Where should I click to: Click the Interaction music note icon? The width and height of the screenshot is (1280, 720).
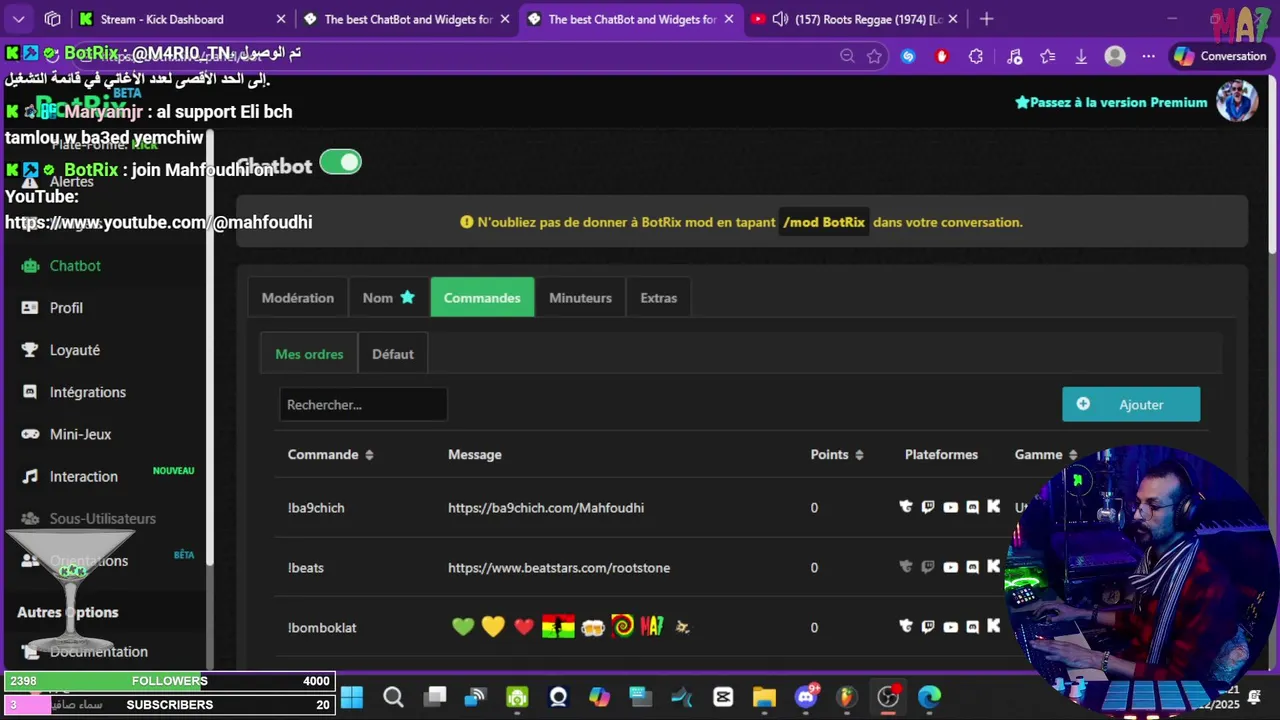pyautogui.click(x=30, y=476)
